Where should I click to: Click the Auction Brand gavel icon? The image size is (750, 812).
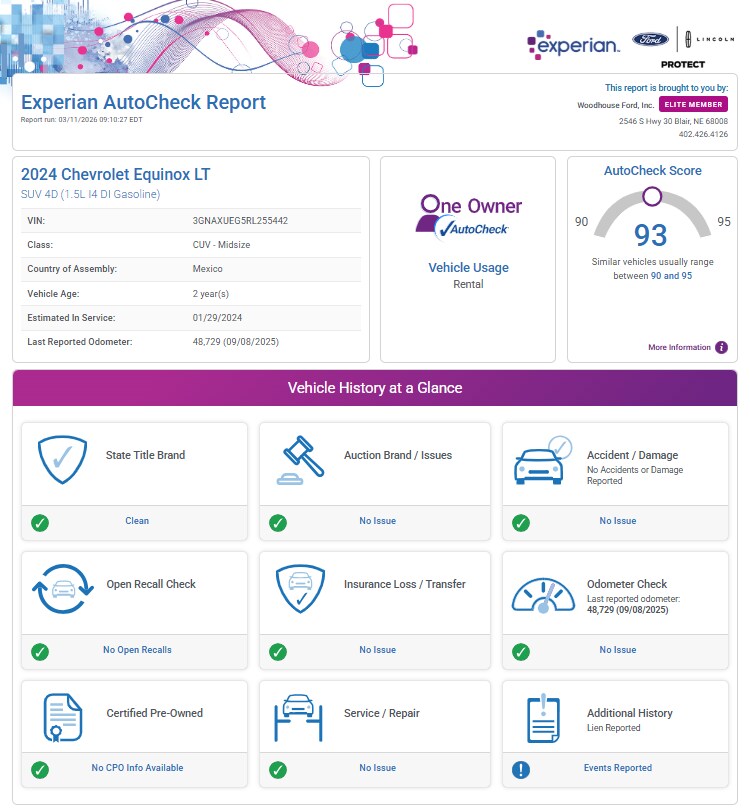[300, 460]
